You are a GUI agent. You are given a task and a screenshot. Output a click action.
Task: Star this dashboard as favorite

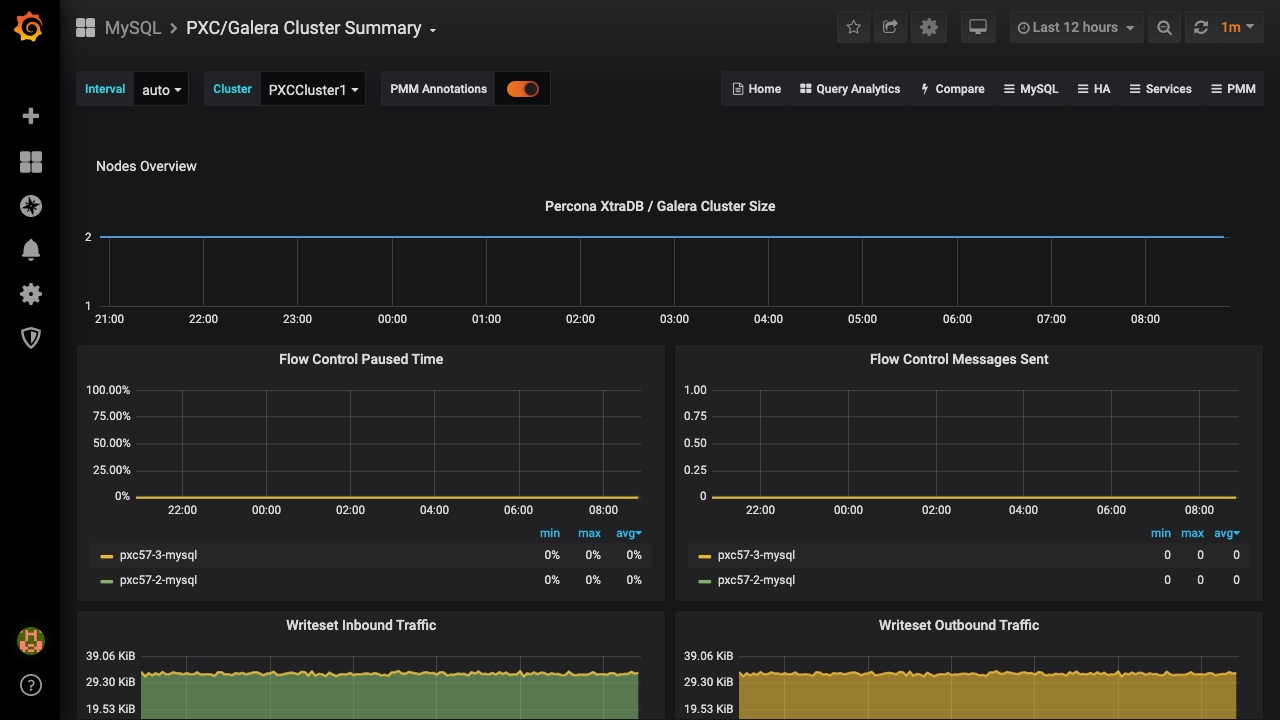coord(853,28)
